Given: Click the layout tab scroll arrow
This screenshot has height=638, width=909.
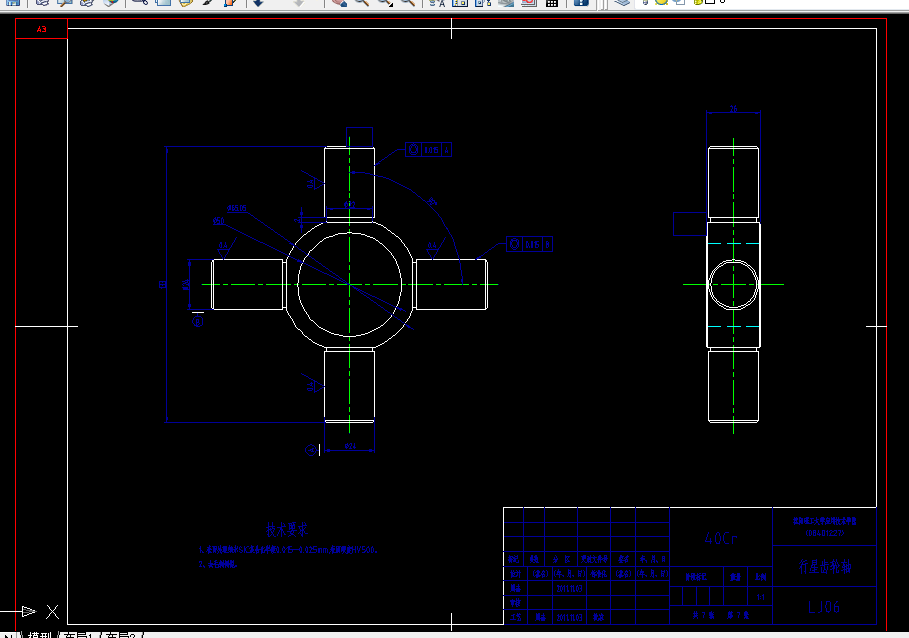Looking at the screenshot, I should pos(8,635).
